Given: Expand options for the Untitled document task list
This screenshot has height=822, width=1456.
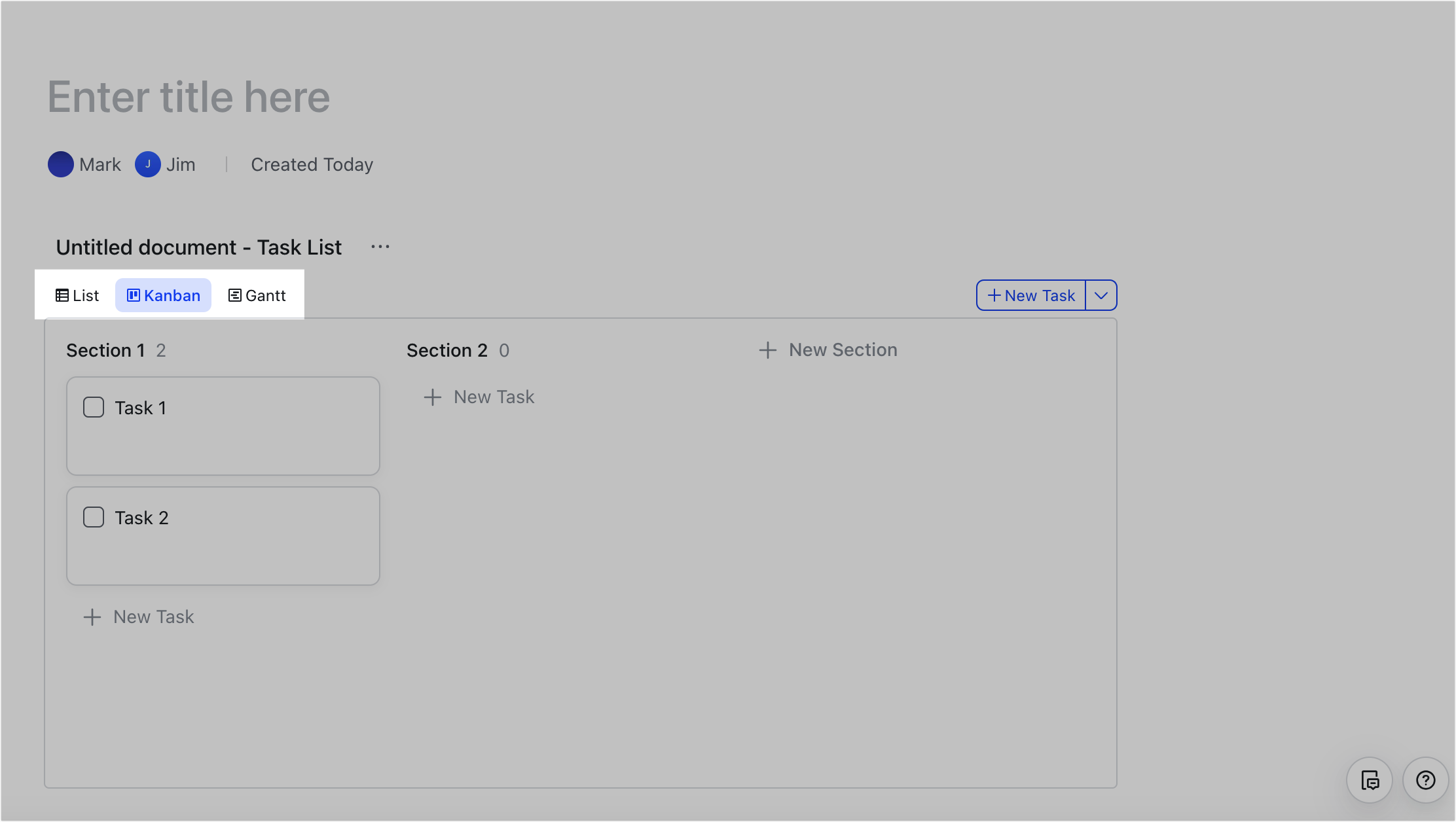Looking at the screenshot, I should pos(380,246).
